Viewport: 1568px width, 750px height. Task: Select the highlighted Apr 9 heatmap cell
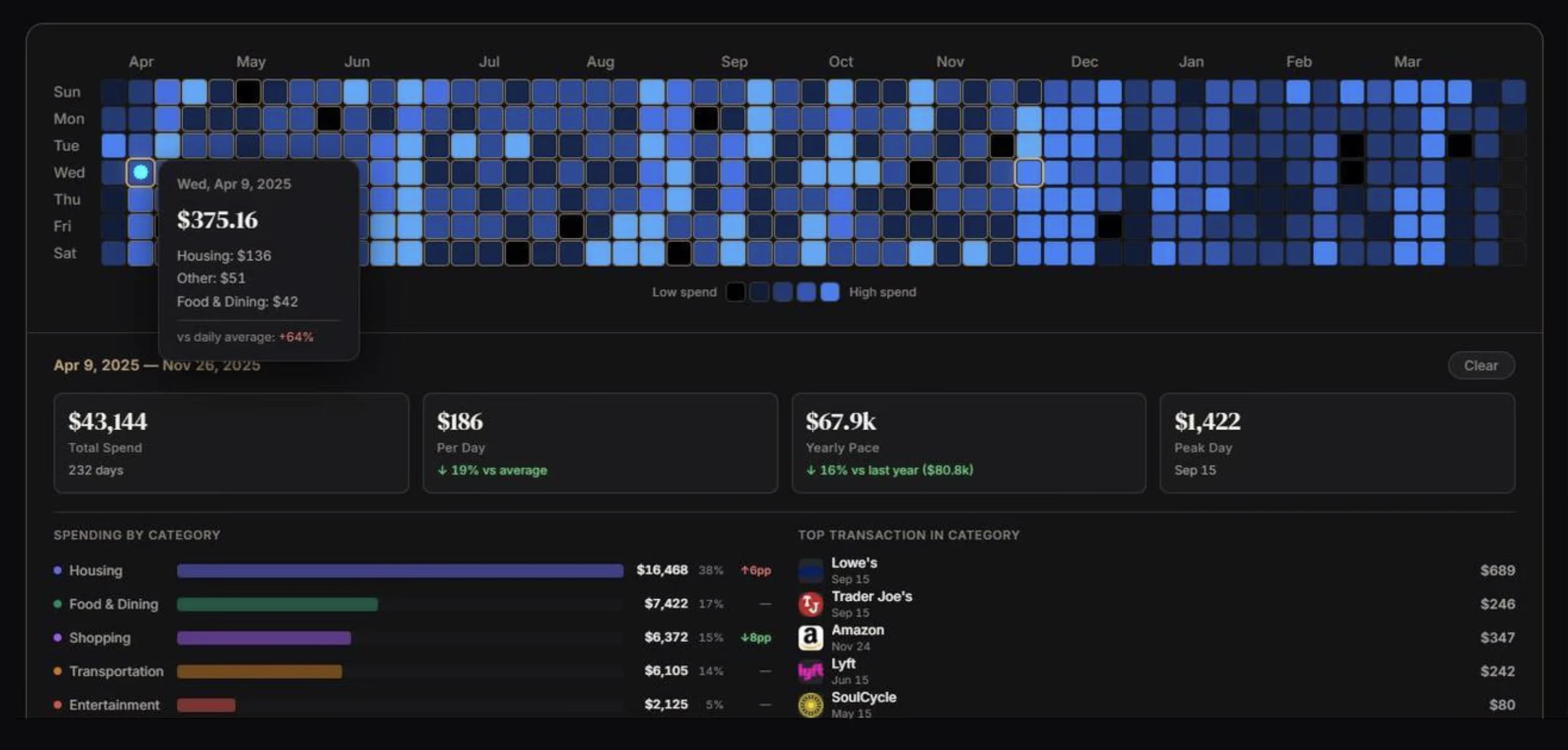(141, 172)
